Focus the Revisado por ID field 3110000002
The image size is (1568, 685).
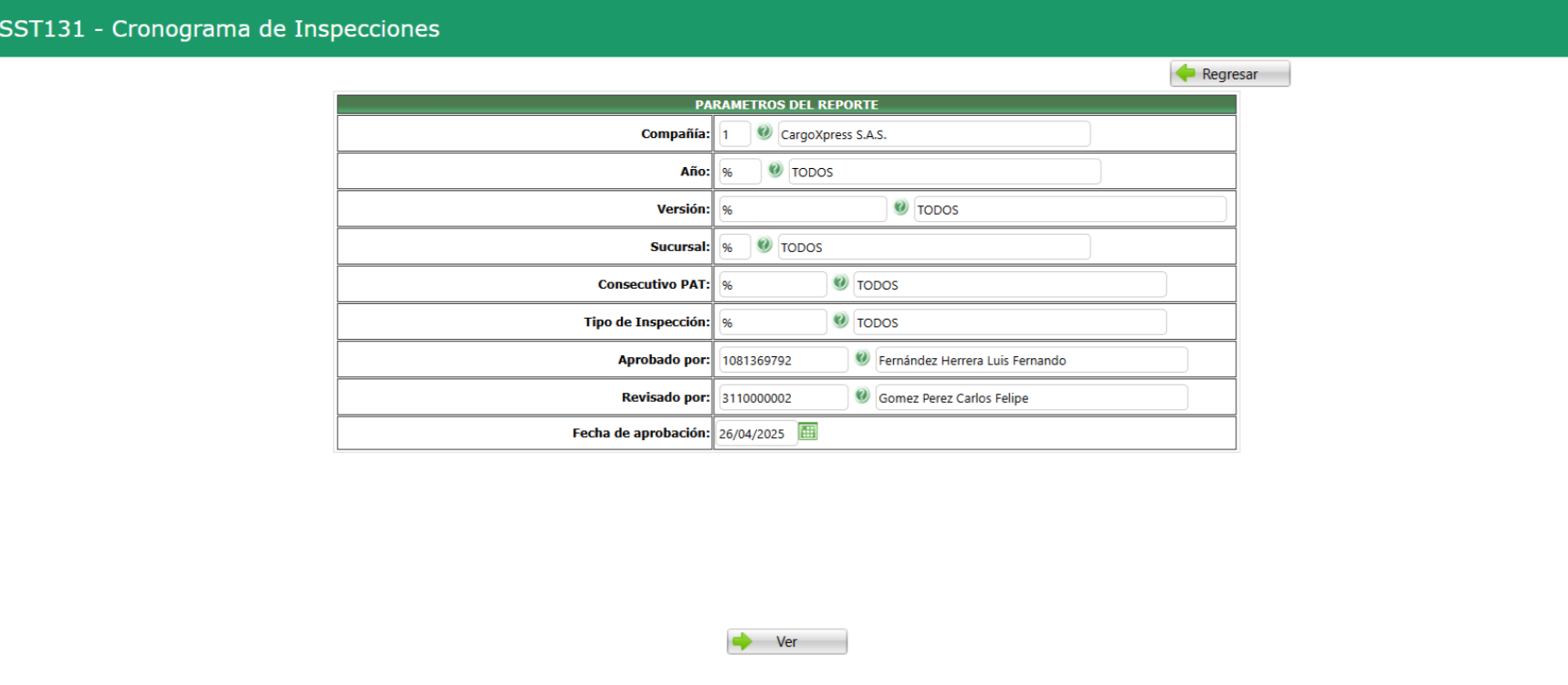[784, 397]
